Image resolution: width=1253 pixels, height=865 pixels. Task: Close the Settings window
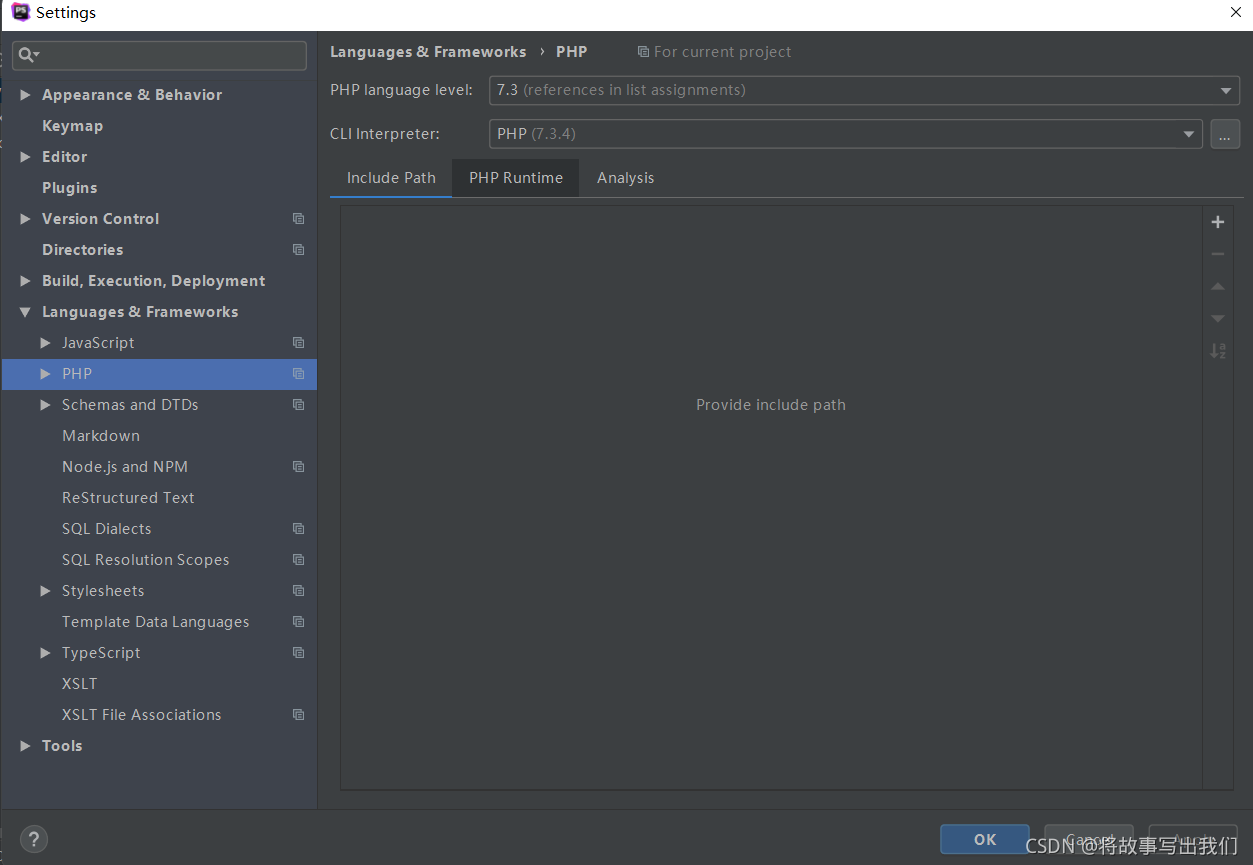1236,12
